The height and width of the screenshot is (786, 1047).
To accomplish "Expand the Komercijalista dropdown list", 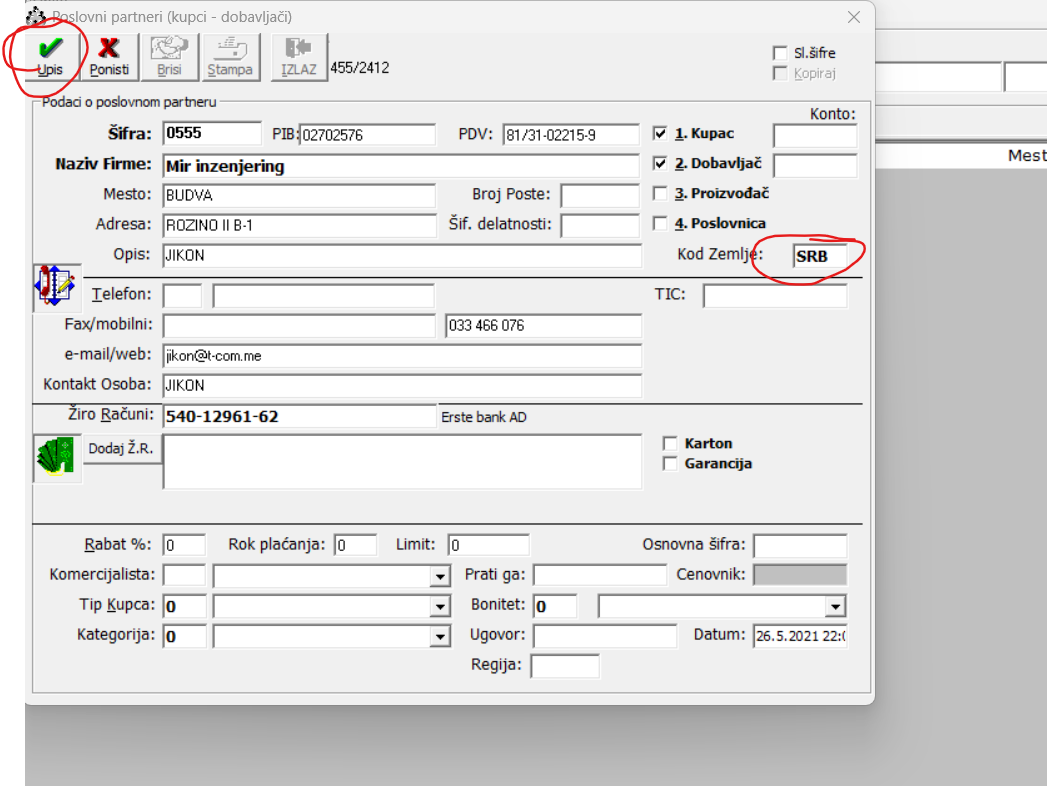I will point(439,576).
